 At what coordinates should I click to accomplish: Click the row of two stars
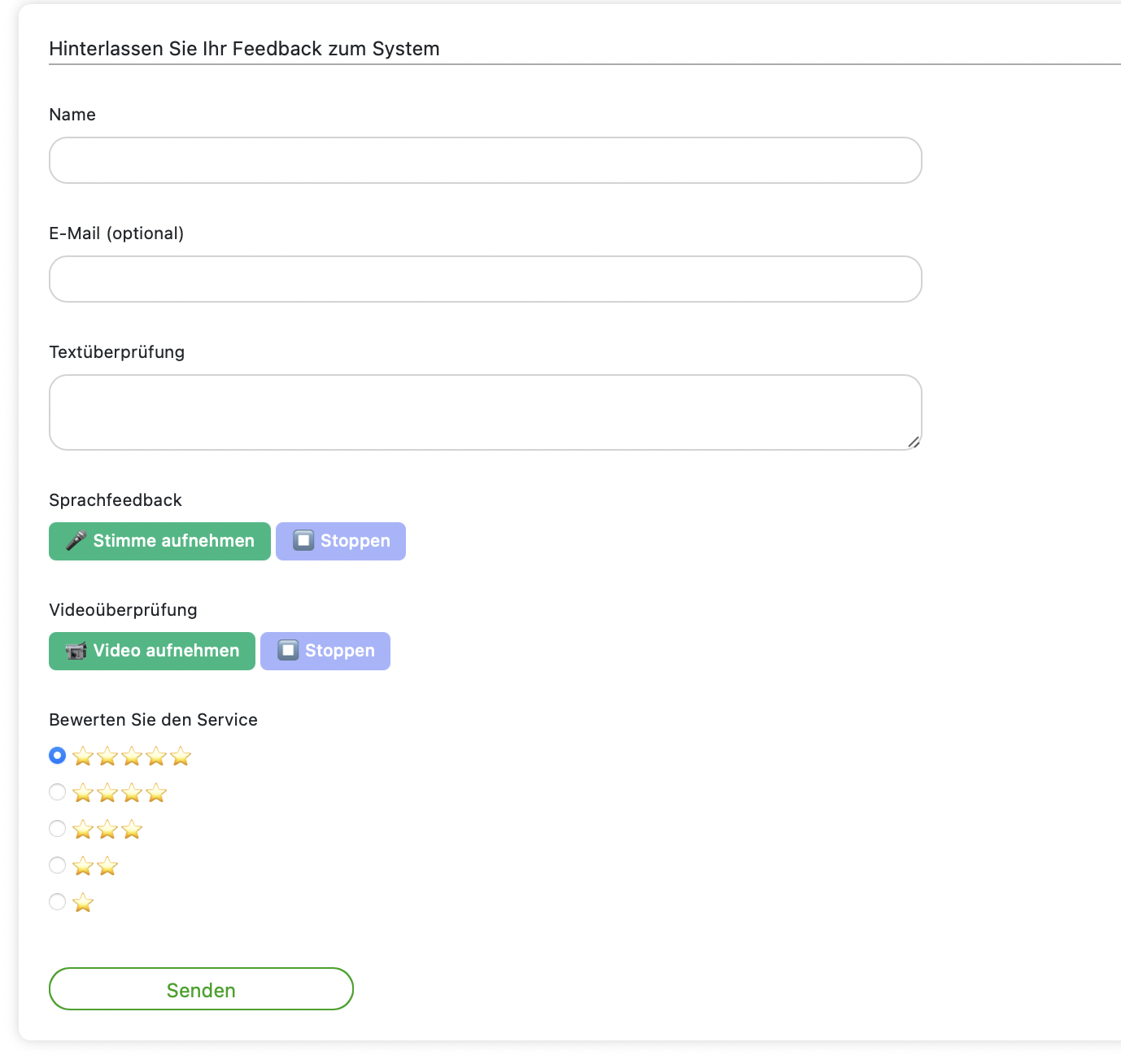point(95,866)
